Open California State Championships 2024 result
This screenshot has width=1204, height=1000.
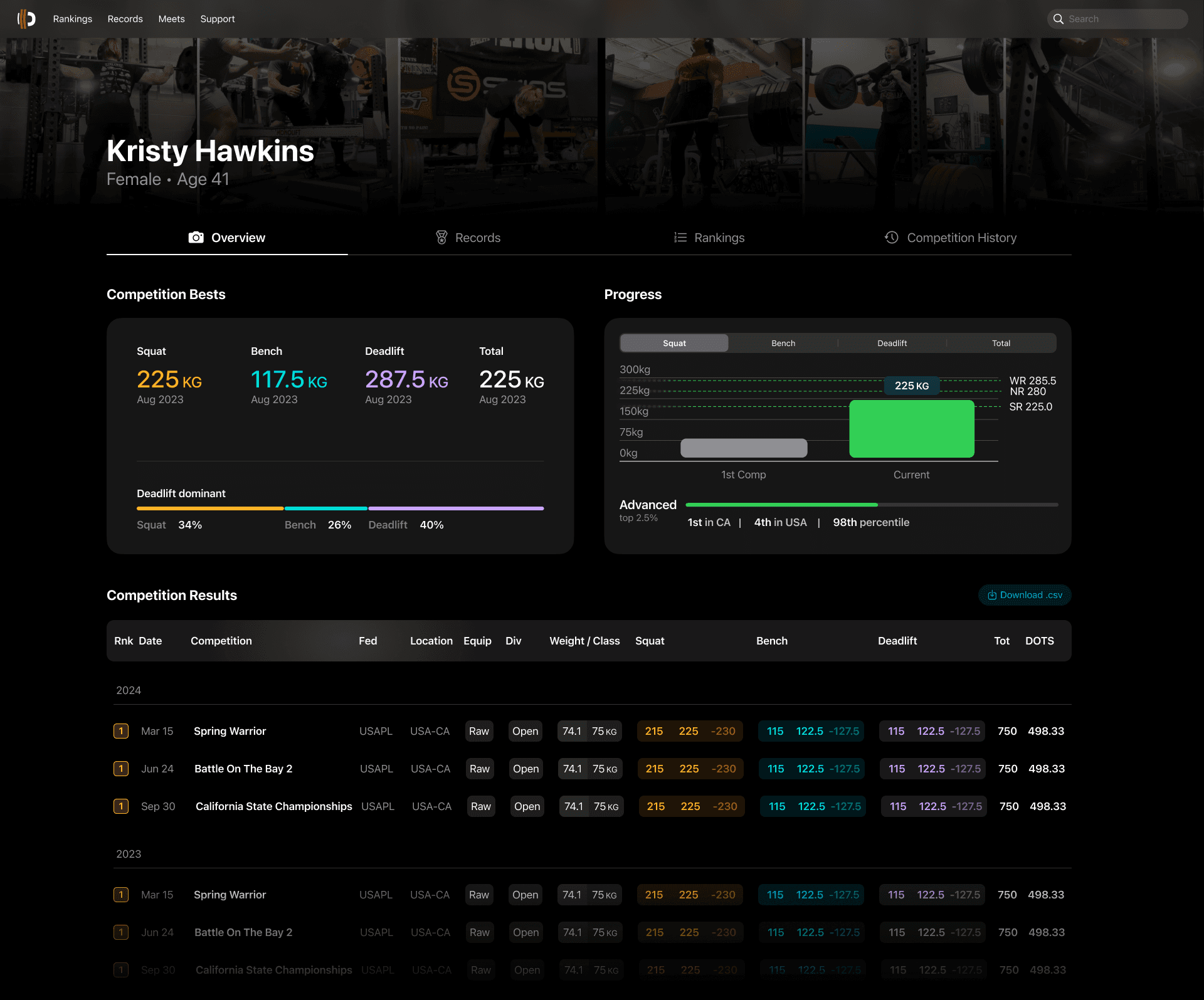click(273, 806)
